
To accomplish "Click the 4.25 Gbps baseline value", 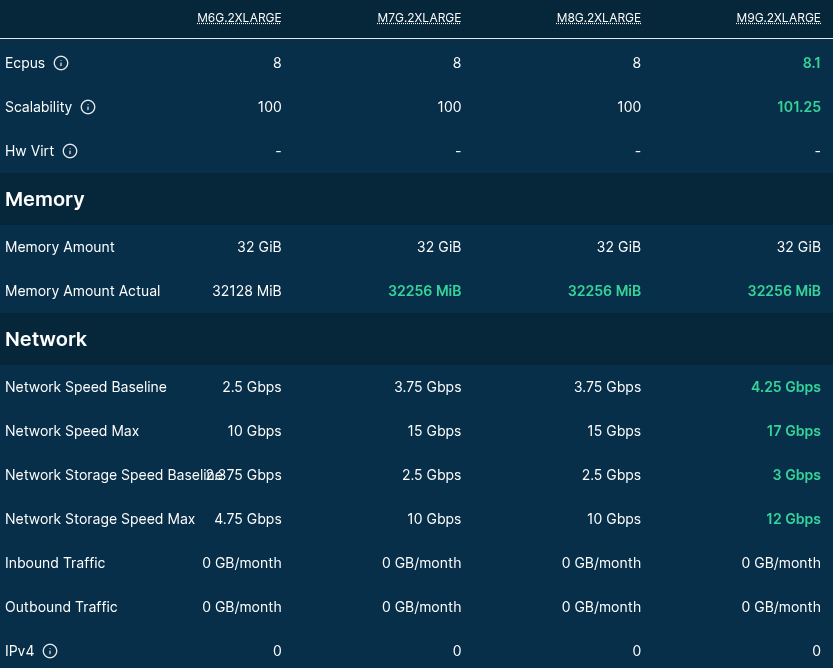I will pyautogui.click(x=786, y=387).
